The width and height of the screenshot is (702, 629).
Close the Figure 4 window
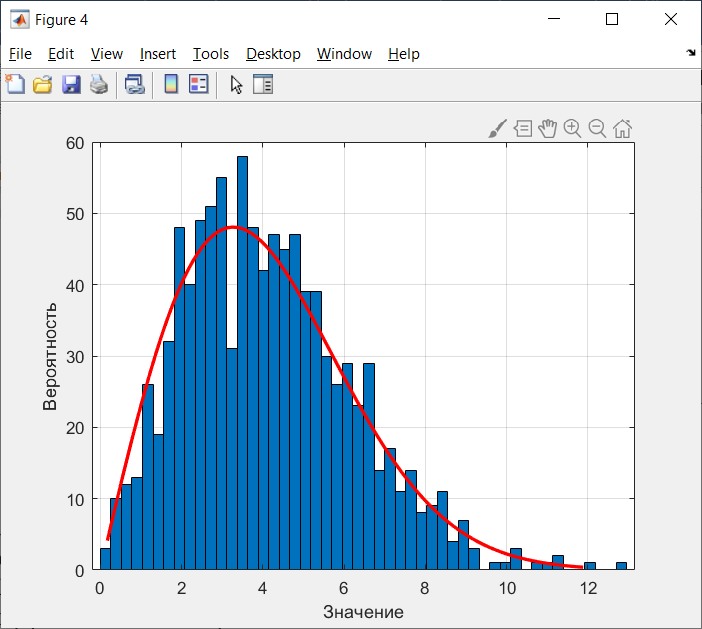click(x=671, y=19)
